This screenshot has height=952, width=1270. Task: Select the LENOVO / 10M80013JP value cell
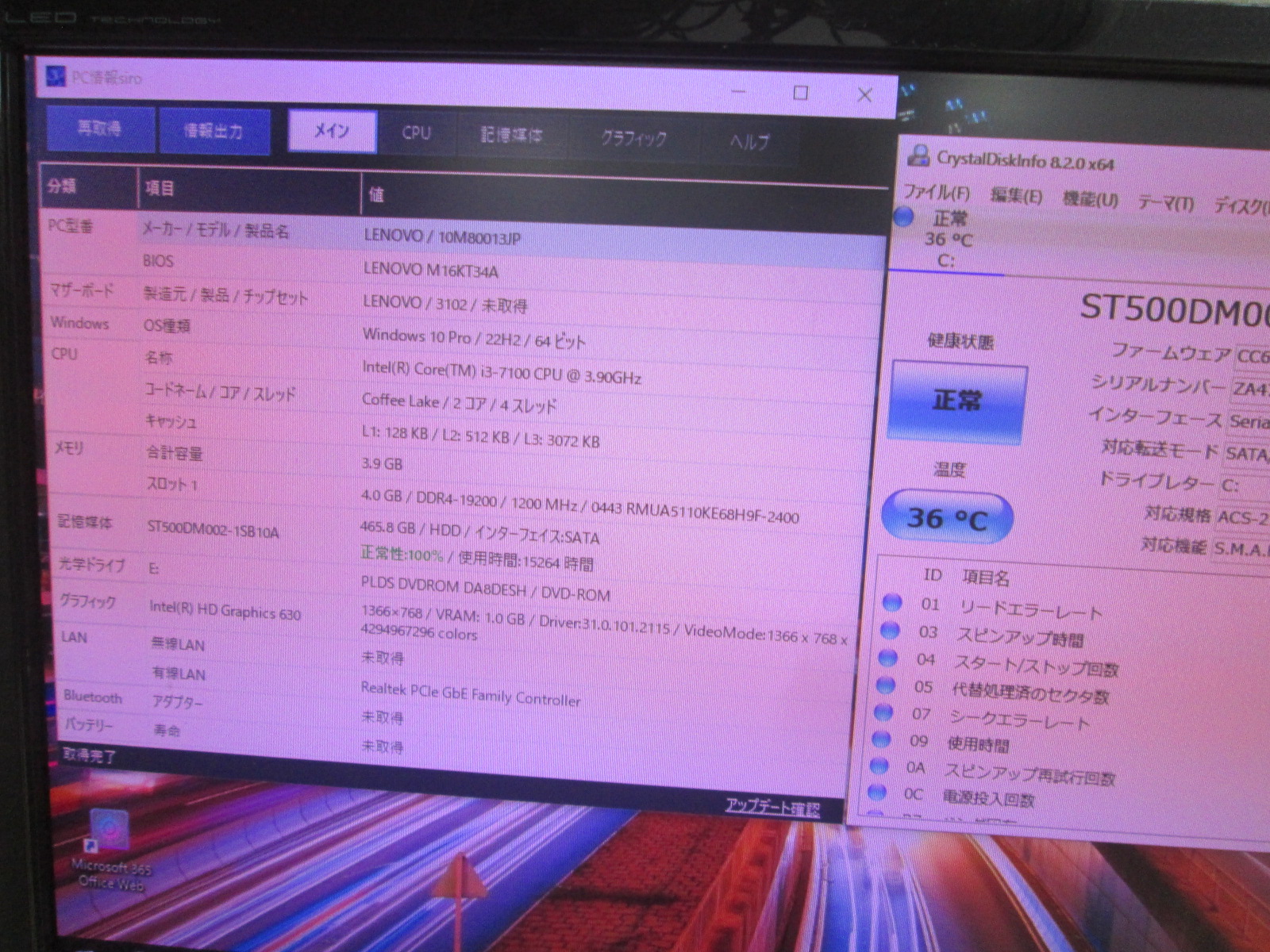pos(443,236)
